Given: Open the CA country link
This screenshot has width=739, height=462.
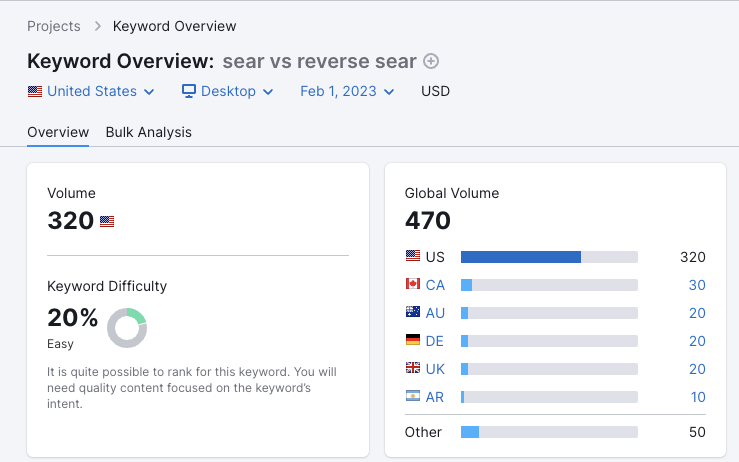Looking at the screenshot, I should [435, 285].
